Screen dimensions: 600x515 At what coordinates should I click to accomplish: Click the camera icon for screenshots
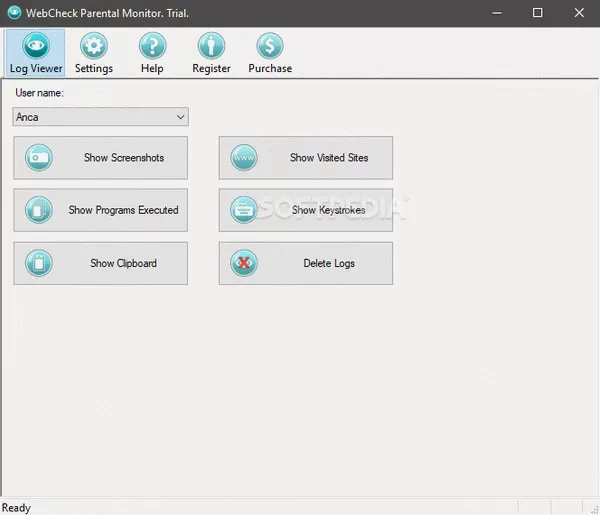pyautogui.click(x=39, y=158)
